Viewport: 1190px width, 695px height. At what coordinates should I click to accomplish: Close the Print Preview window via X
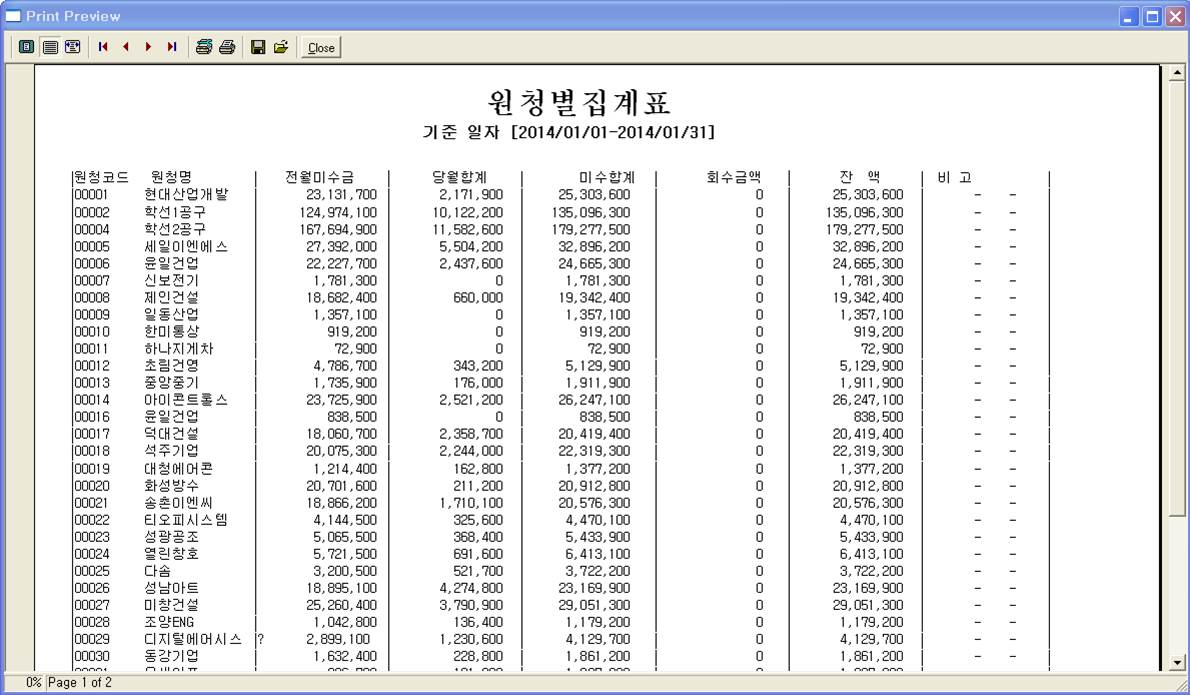coord(1175,17)
